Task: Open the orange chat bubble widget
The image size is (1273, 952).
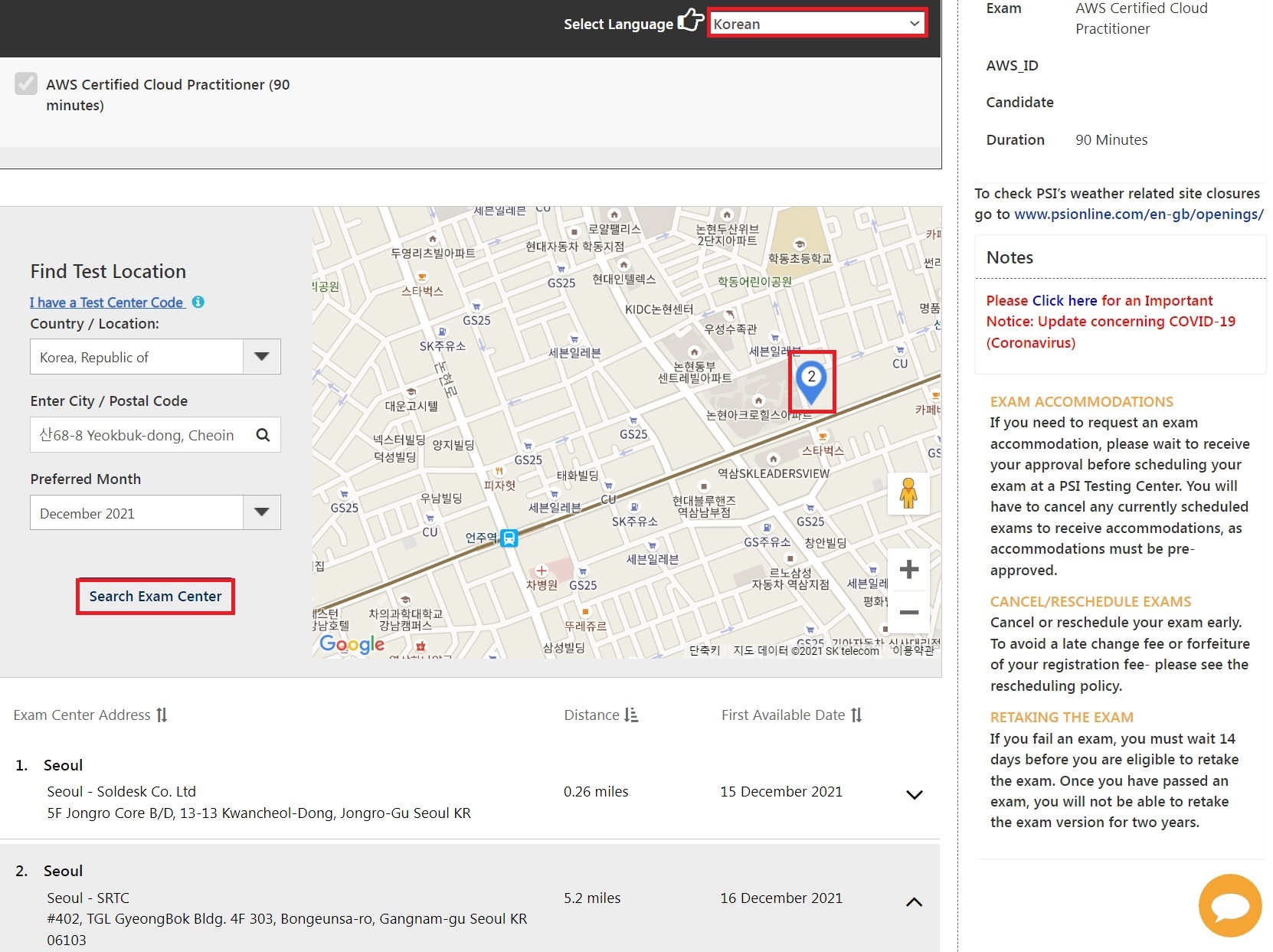Action: click(1230, 905)
